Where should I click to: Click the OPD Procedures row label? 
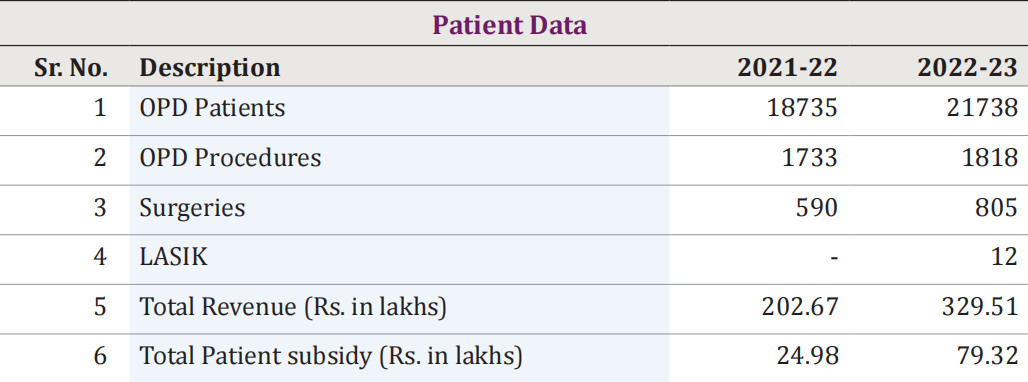pyautogui.click(x=230, y=158)
